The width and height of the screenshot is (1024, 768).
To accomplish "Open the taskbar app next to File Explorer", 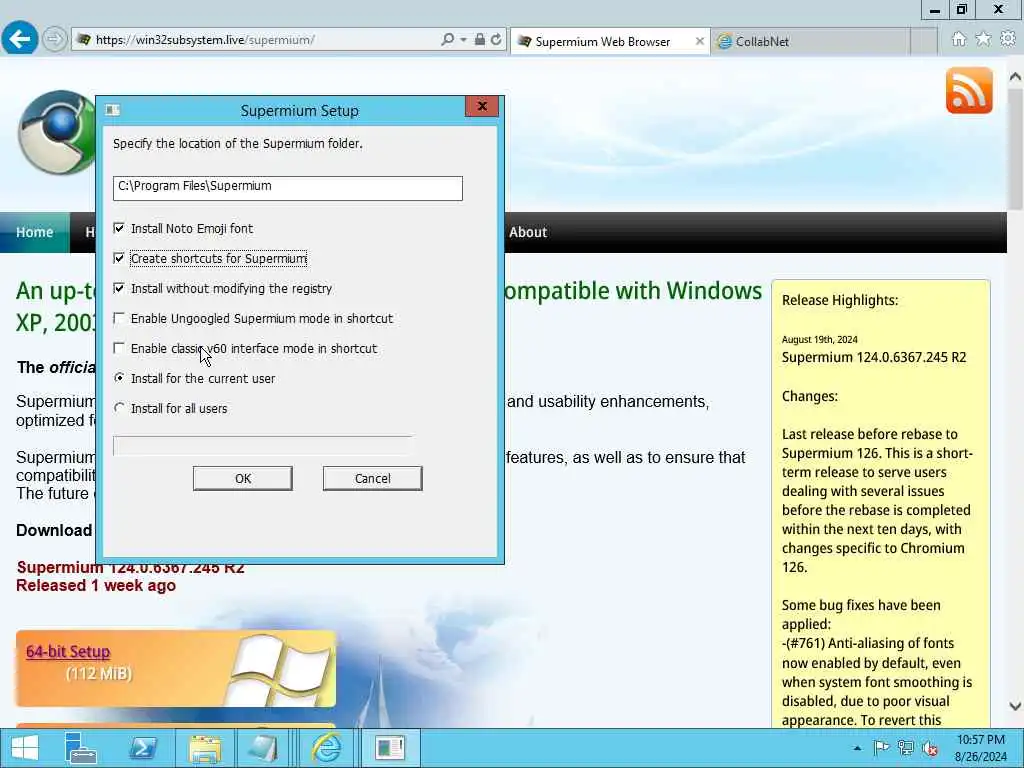I will pos(263,748).
